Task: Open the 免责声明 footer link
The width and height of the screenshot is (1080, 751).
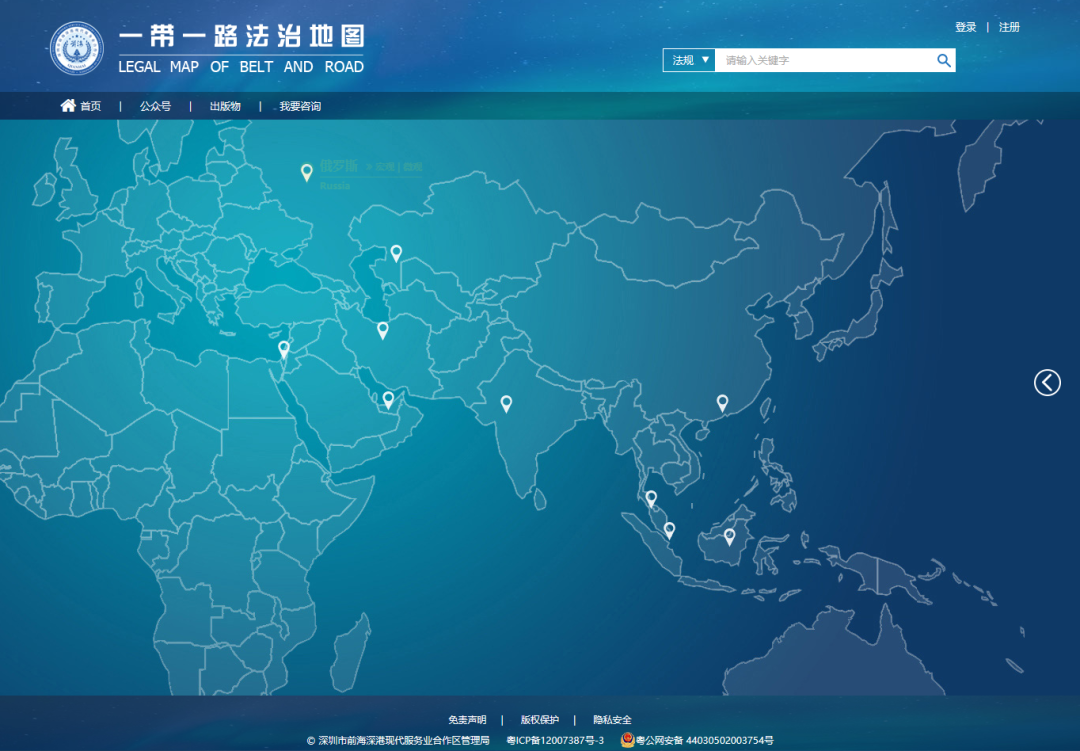Action: pyautogui.click(x=467, y=720)
